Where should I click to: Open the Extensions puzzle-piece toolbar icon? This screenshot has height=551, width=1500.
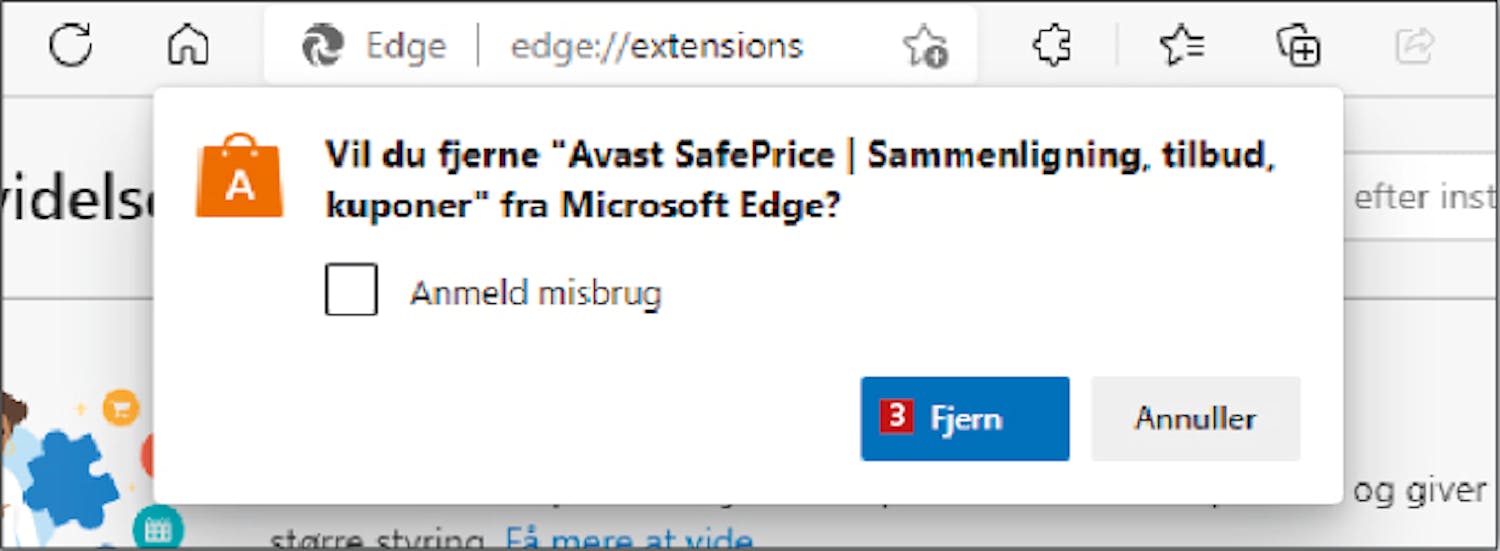point(1051,46)
